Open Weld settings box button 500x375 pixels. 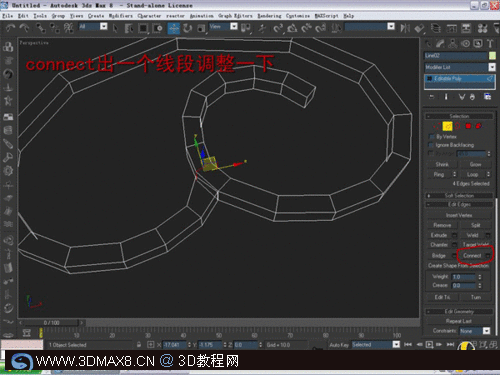tap(488, 235)
